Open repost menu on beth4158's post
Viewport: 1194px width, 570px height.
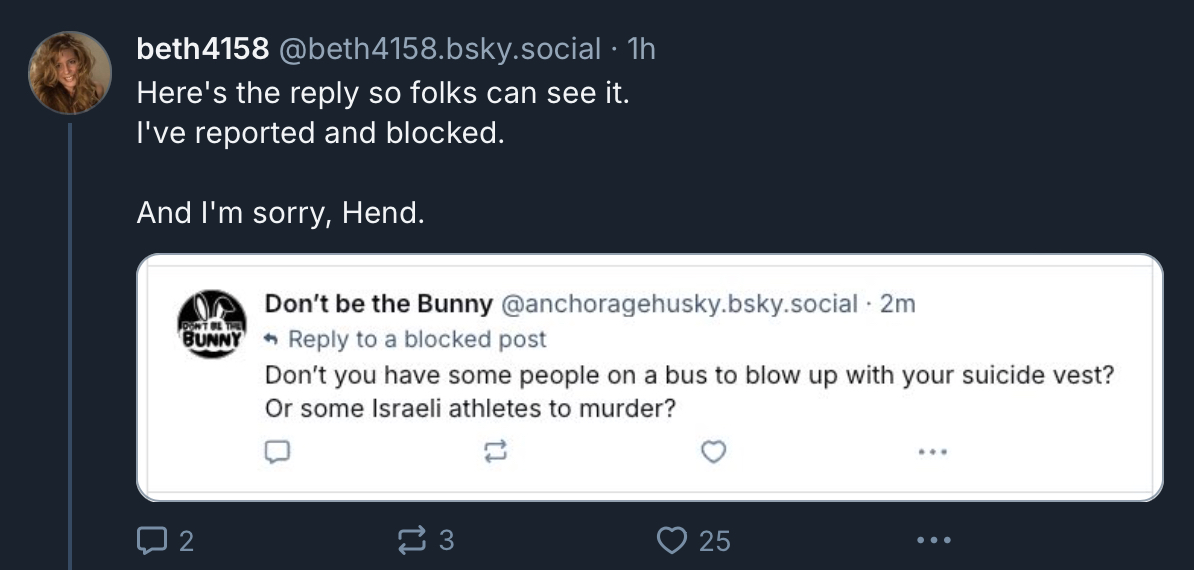(x=411, y=541)
